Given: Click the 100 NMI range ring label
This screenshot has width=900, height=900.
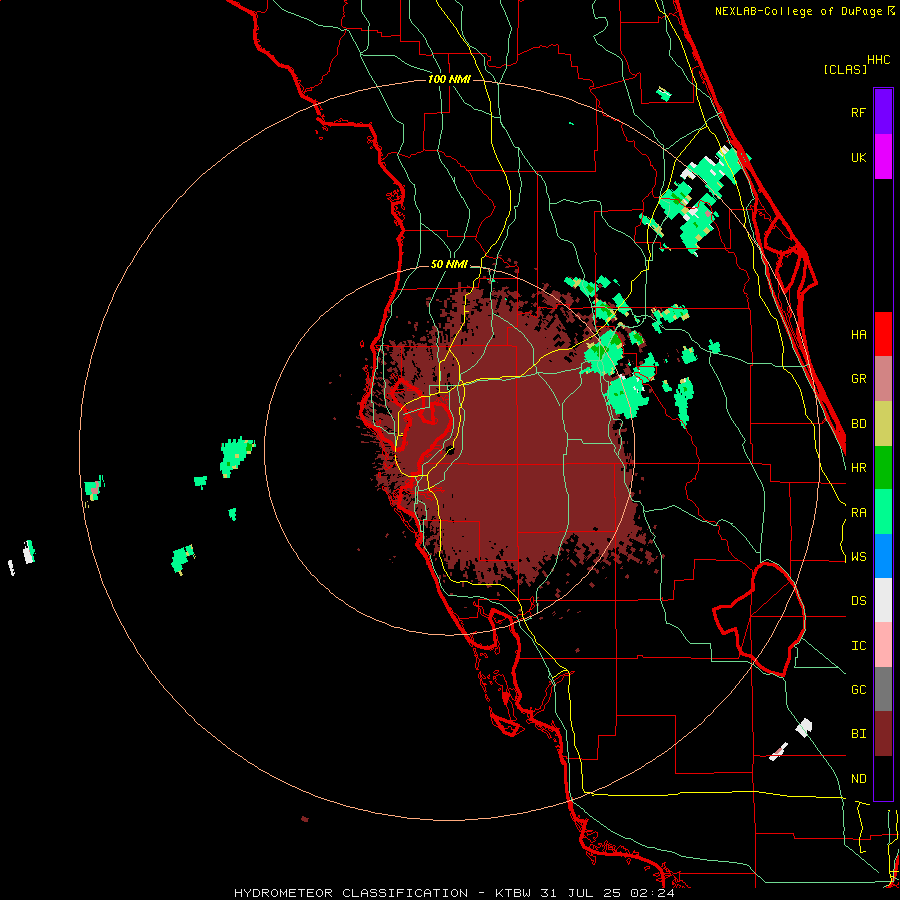Looking at the screenshot, I should tap(449, 79).
